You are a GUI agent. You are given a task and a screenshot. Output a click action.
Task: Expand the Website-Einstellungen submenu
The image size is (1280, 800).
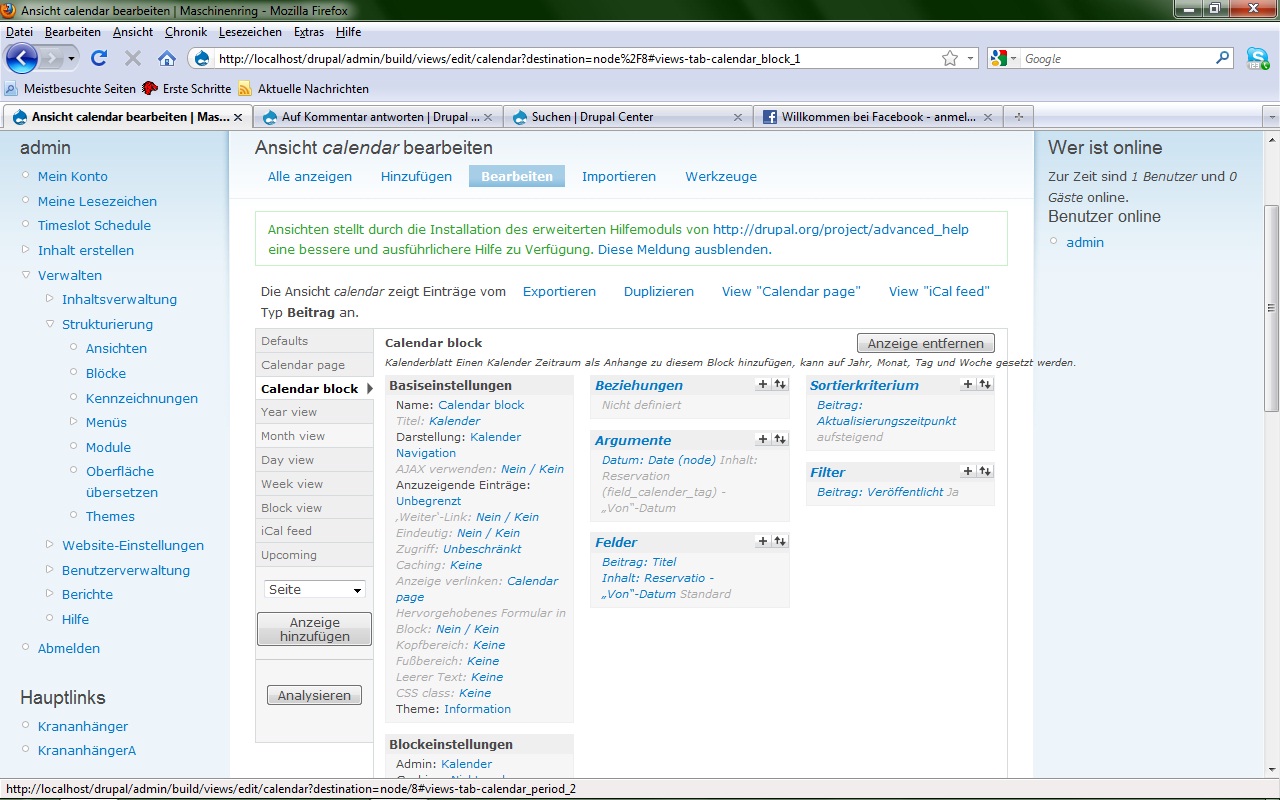tap(50, 545)
